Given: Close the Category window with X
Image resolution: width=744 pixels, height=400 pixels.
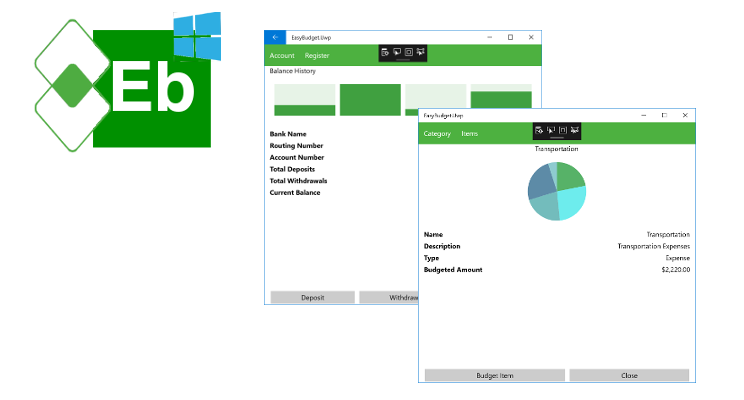Looking at the screenshot, I should [x=685, y=115].
